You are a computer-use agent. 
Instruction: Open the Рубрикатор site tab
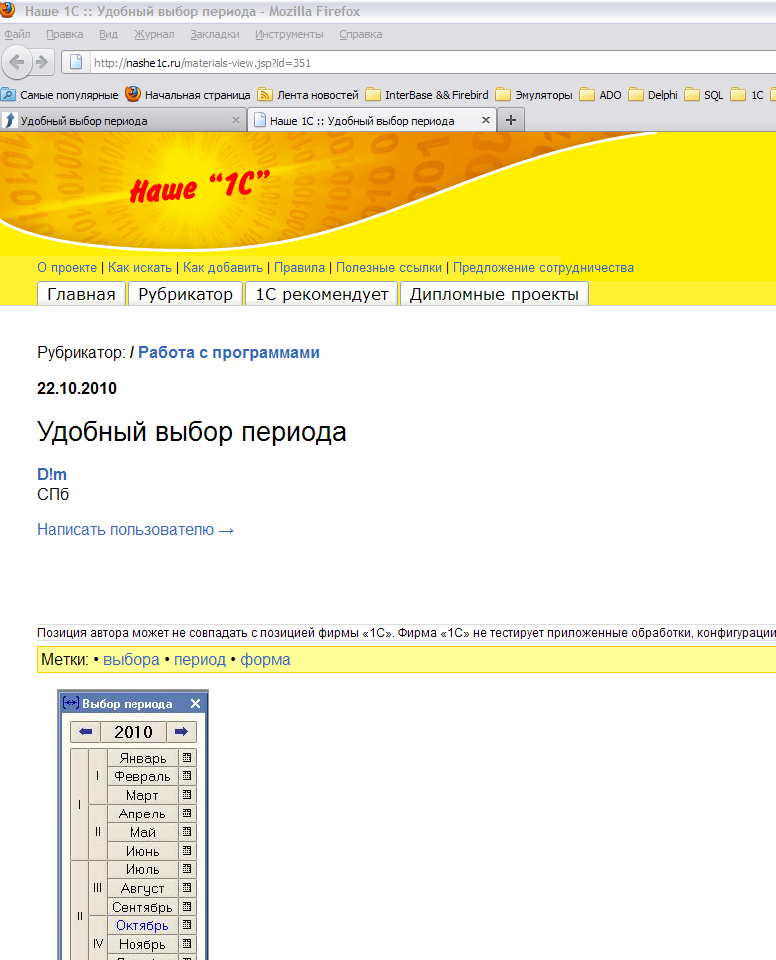(x=186, y=294)
